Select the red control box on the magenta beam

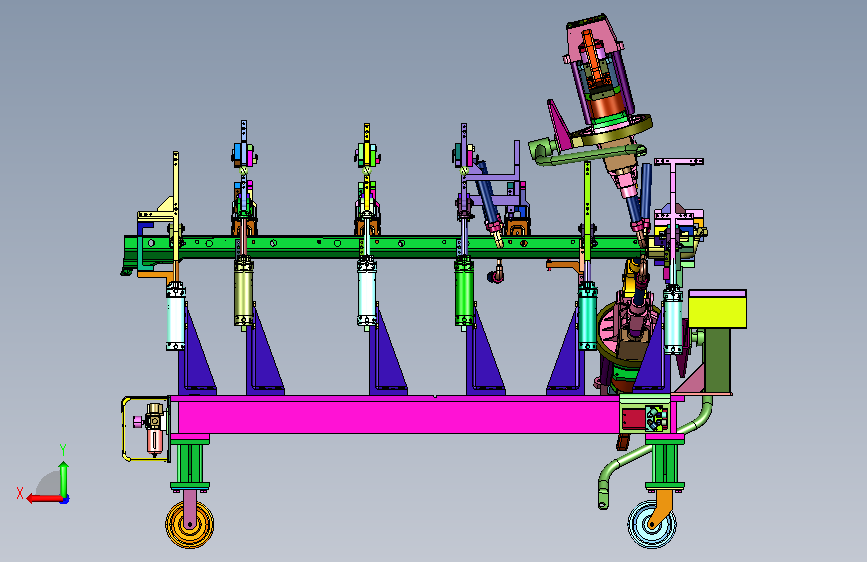pyautogui.click(x=634, y=419)
